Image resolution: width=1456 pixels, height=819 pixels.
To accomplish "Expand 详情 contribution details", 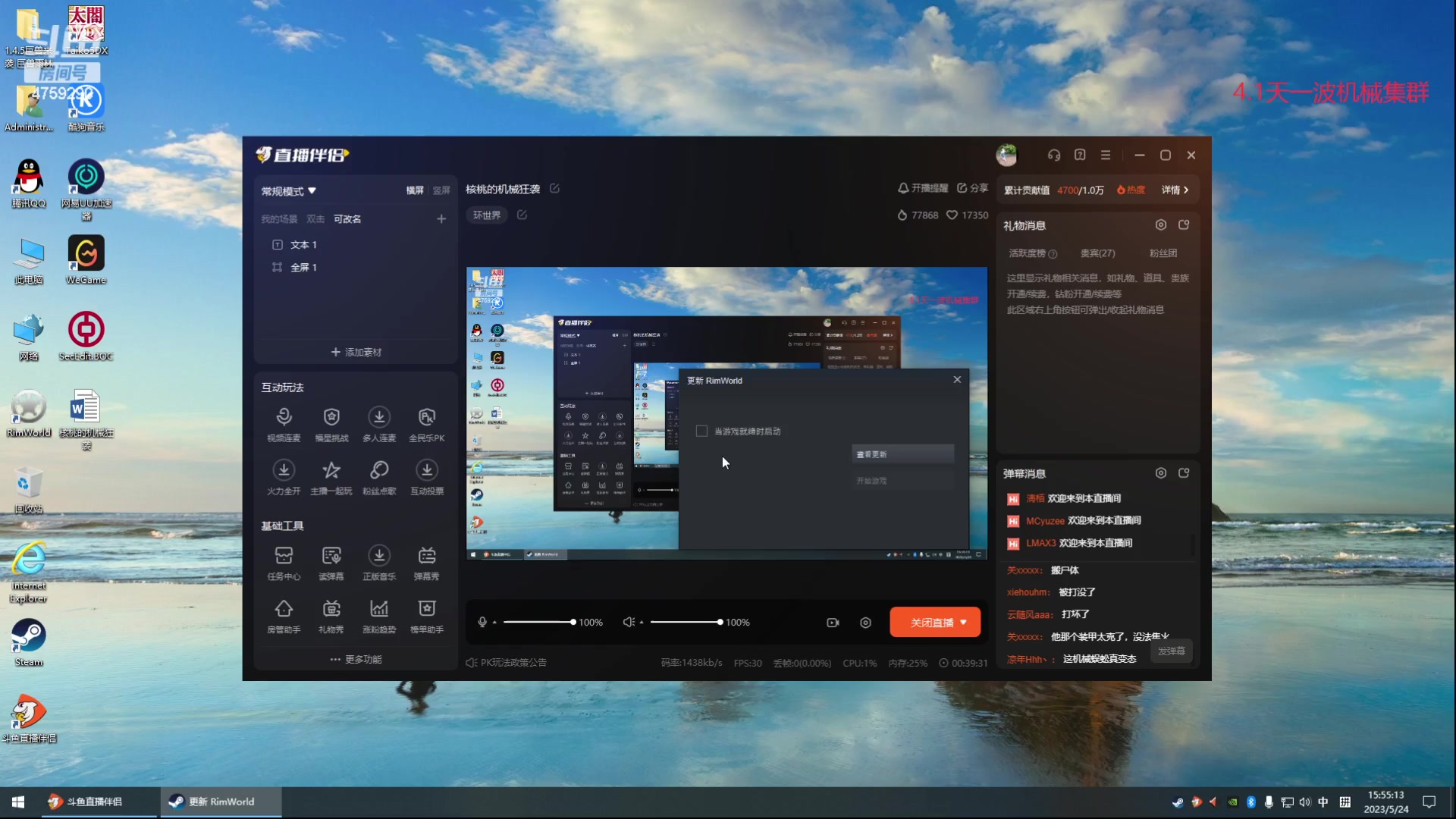I will 1175,190.
